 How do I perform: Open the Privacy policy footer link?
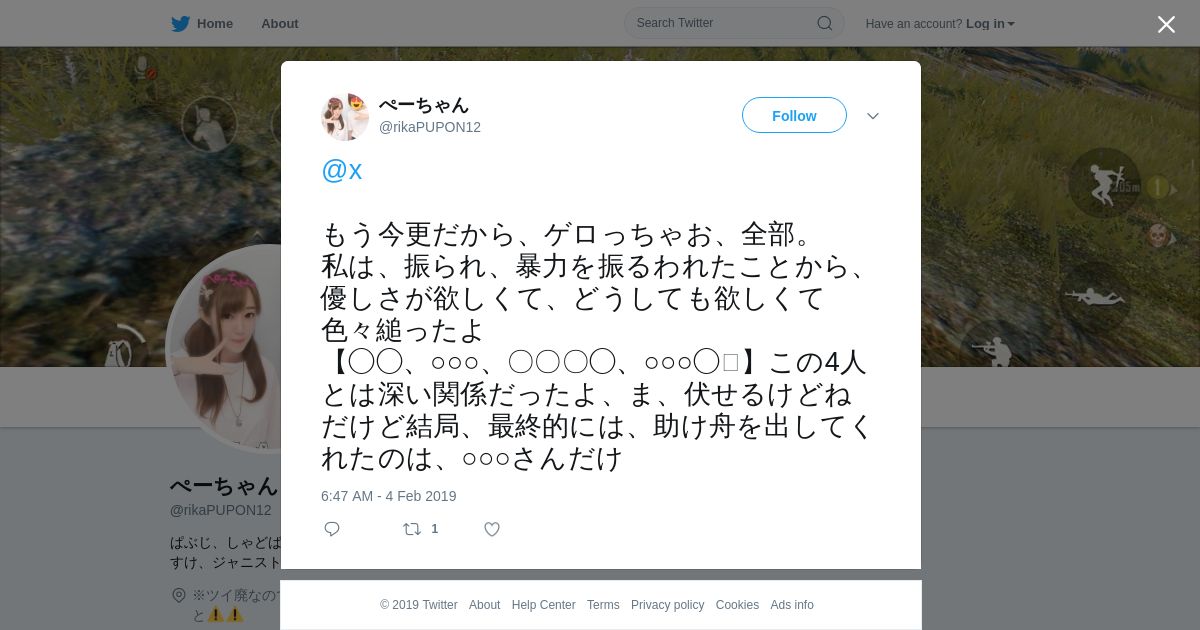[667, 605]
